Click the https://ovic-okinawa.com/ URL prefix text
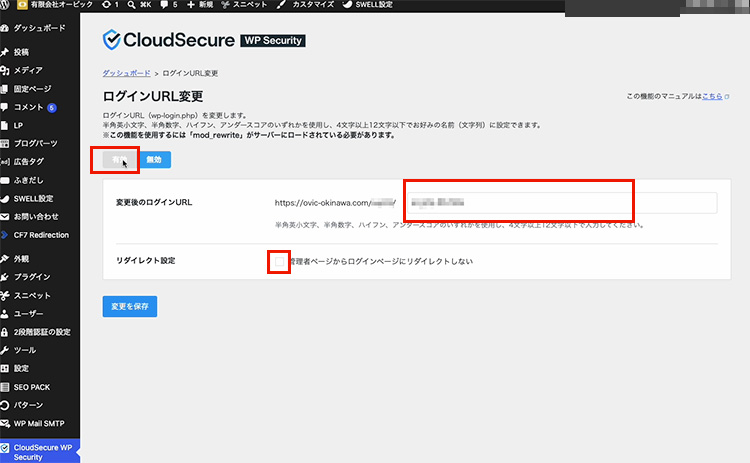Image resolution: width=750 pixels, height=463 pixels. point(322,203)
